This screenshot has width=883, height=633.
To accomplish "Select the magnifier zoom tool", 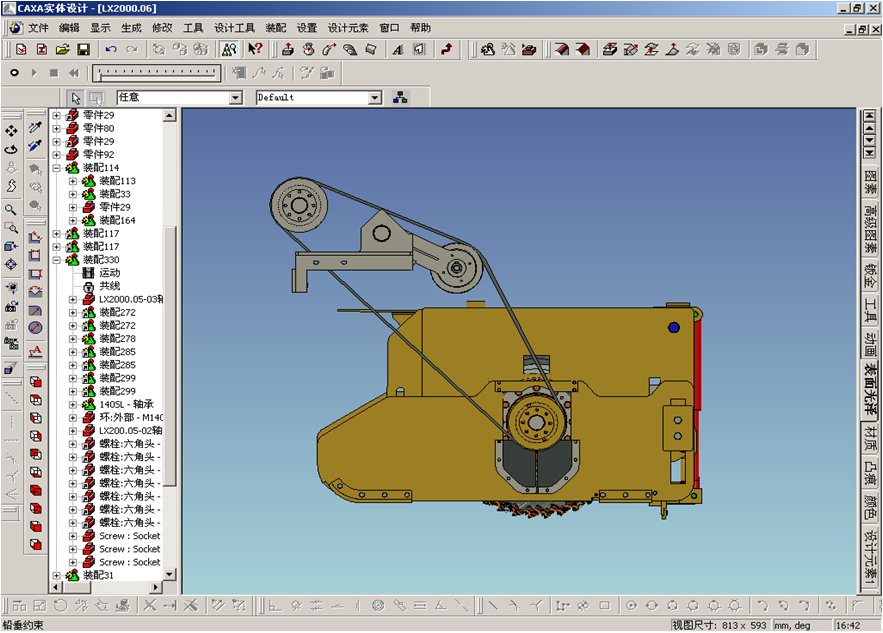I will point(11,210).
